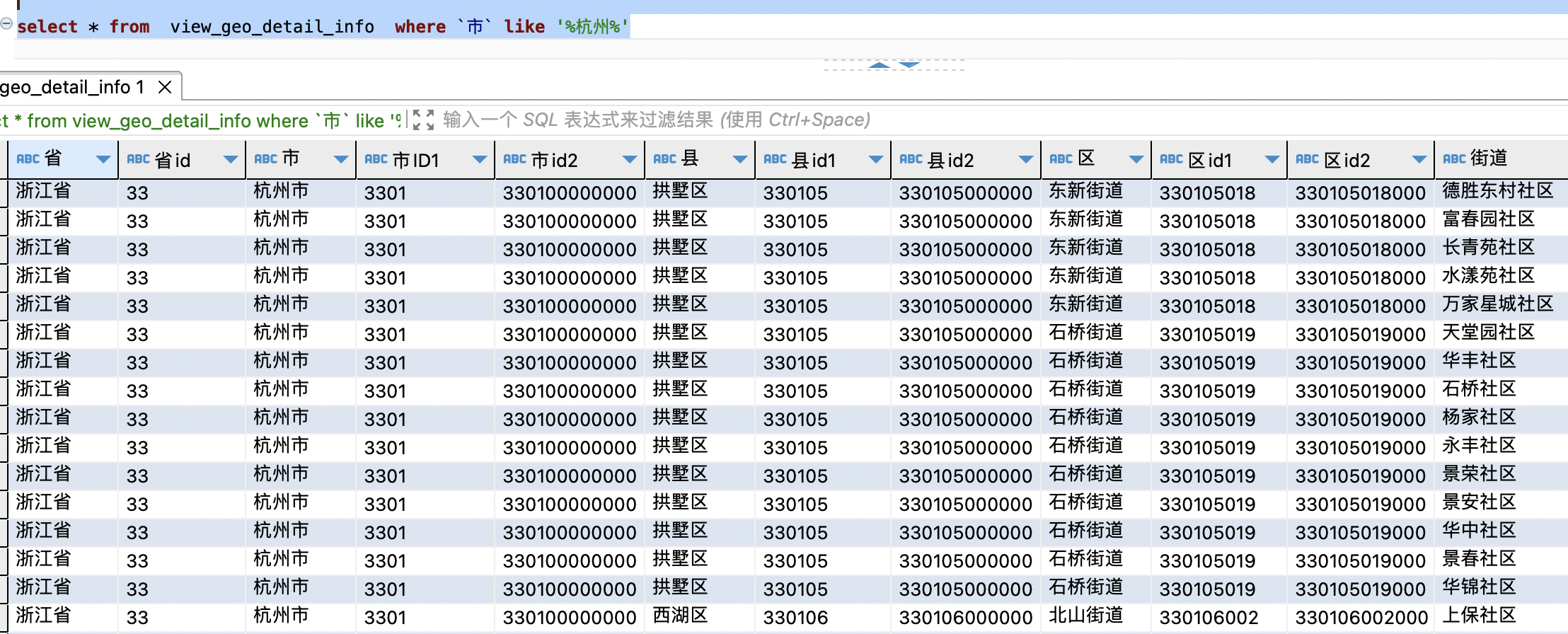Viewport: 1568px width, 634px height.
Task: Click the ABC type icon of 街道 column
Action: (1454, 159)
